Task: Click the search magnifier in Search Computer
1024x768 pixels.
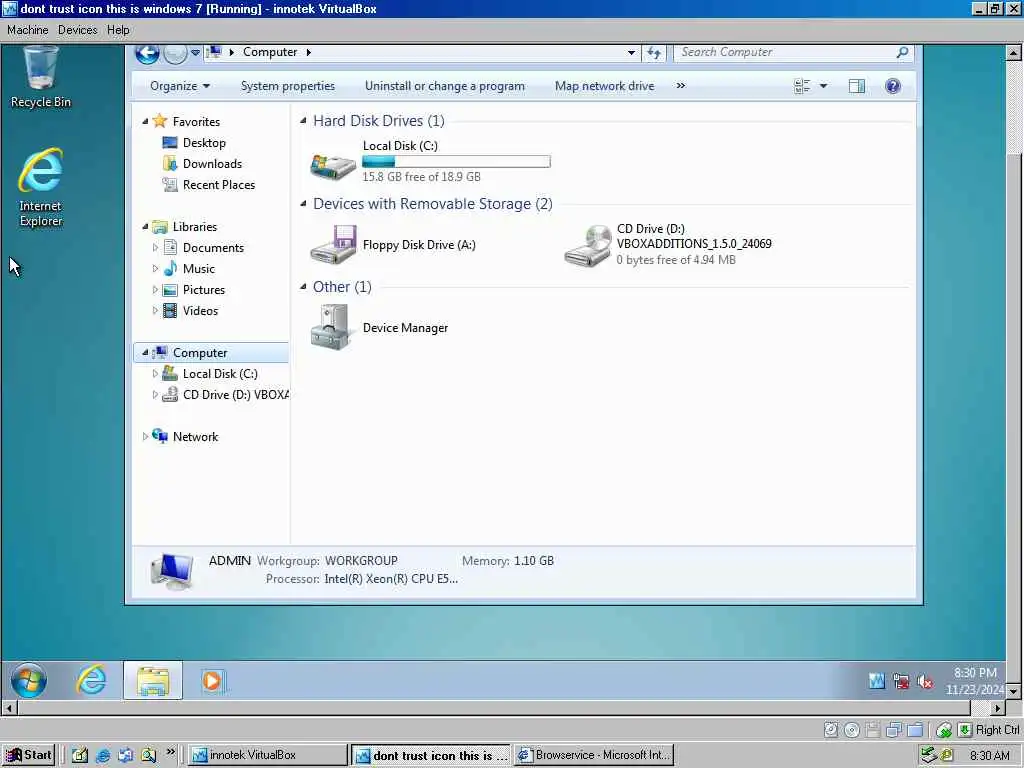Action: pyautogui.click(x=903, y=52)
